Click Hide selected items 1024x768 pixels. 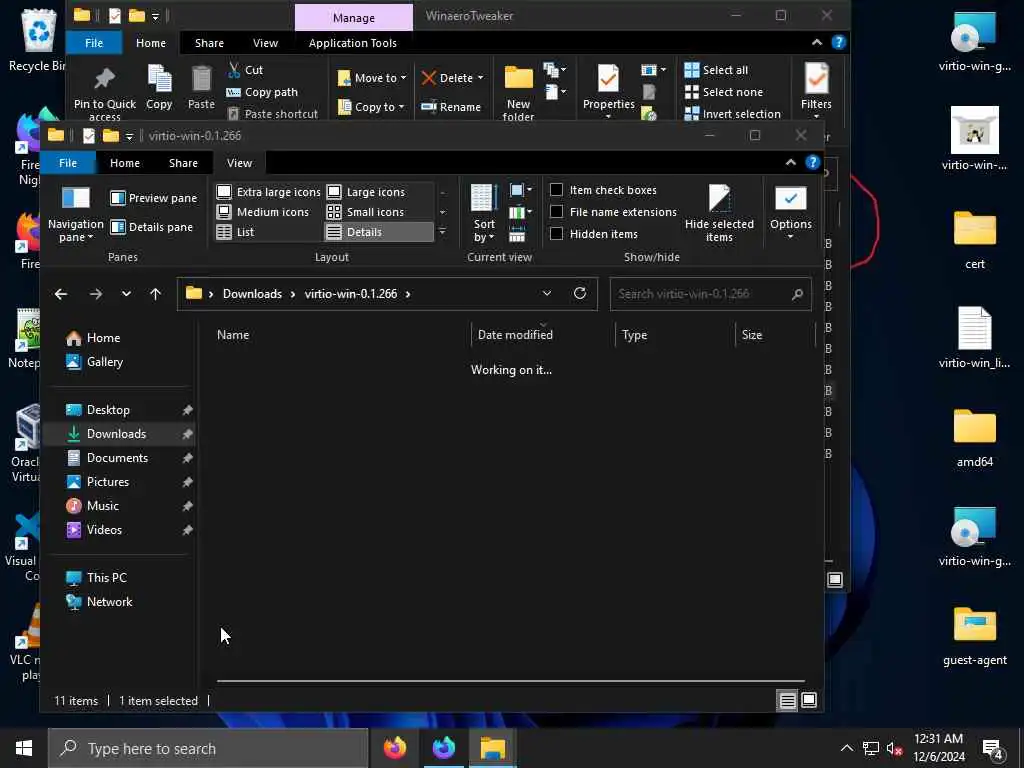719,214
